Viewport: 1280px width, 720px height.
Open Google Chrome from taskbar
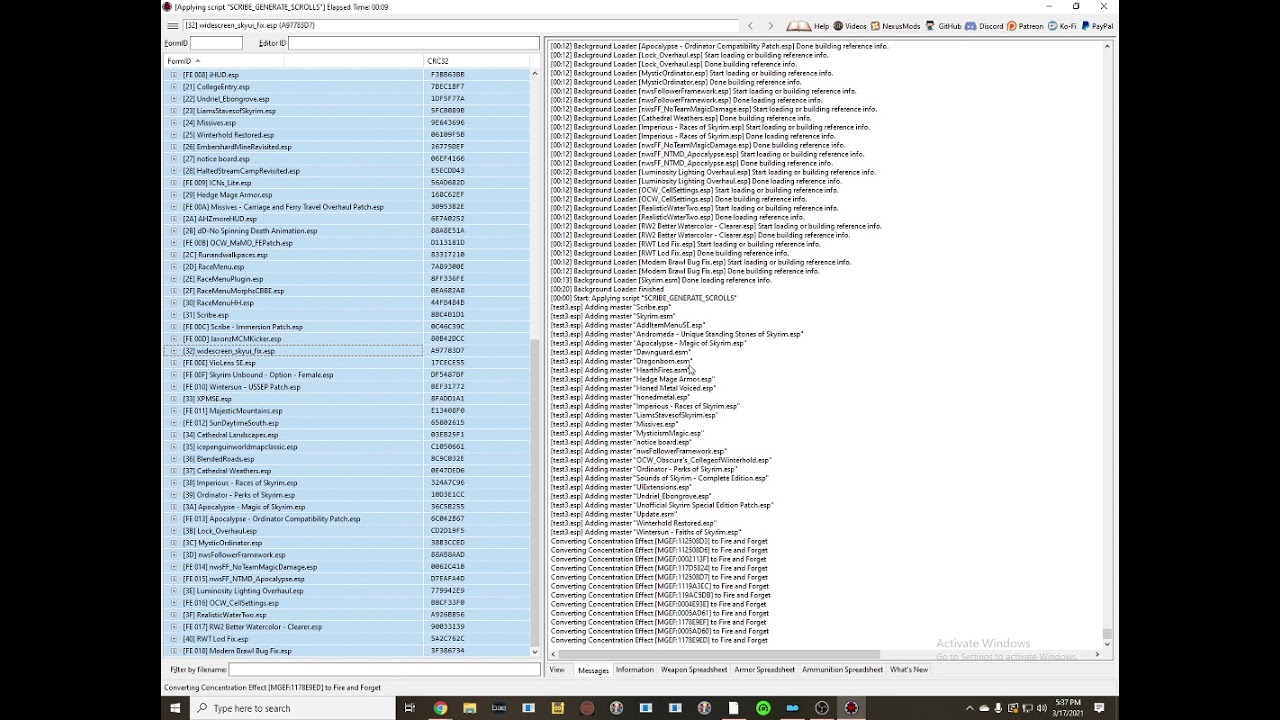pos(440,708)
